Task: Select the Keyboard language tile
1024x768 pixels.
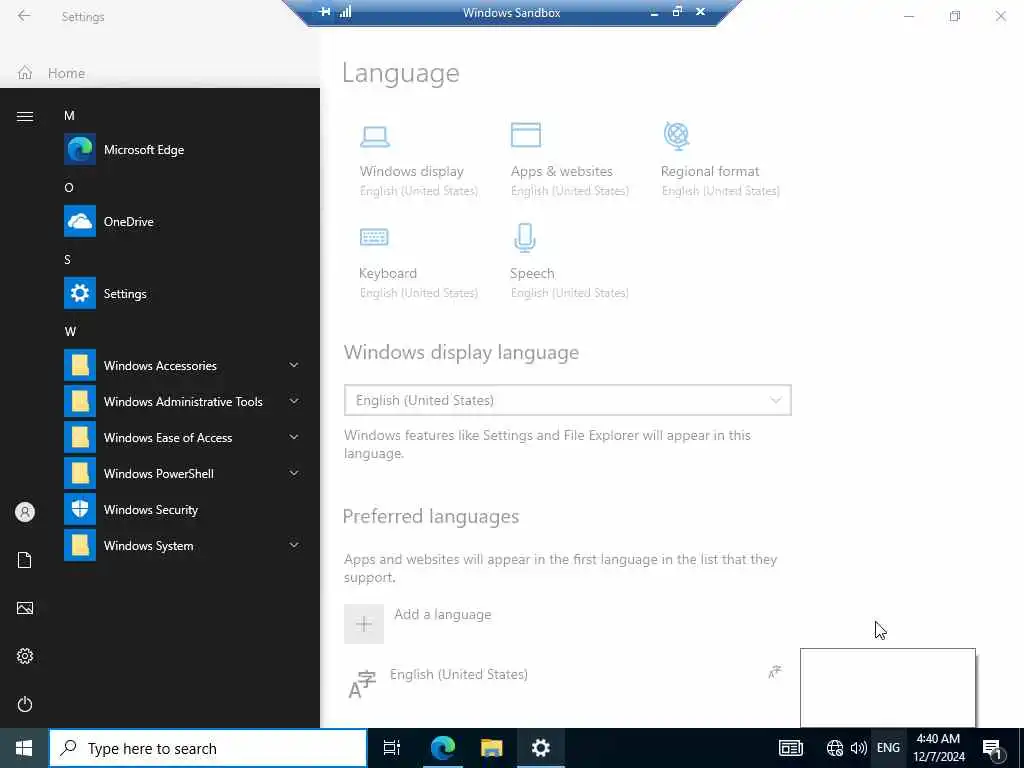Action: (419, 262)
